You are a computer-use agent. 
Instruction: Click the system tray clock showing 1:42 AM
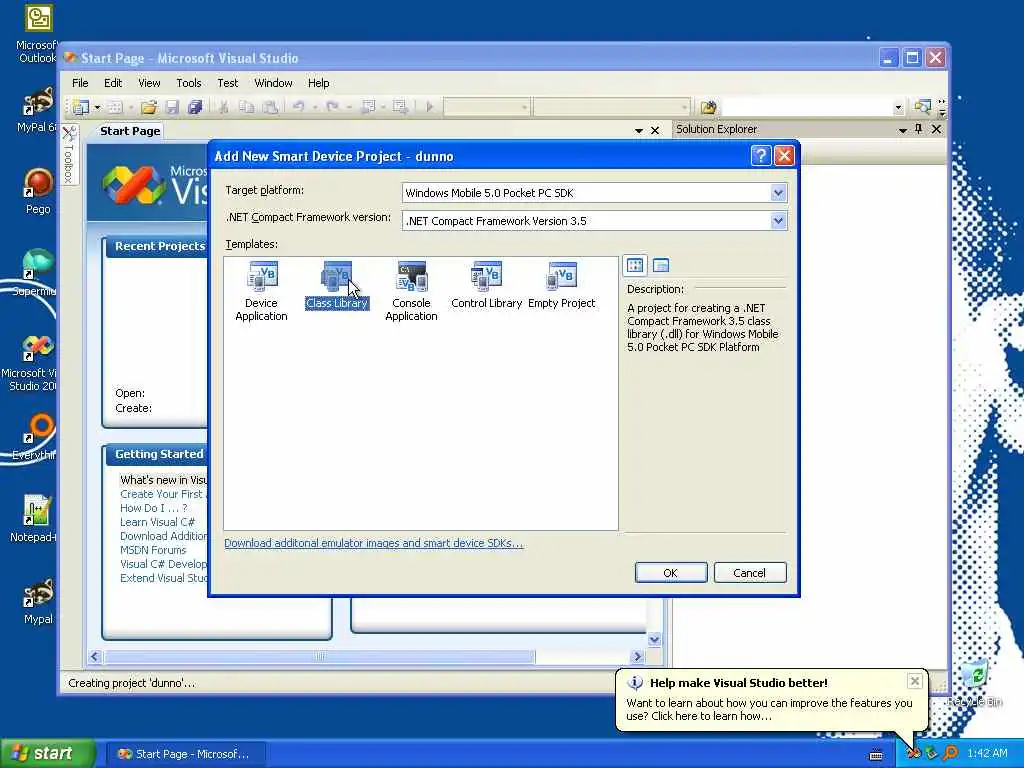point(987,754)
